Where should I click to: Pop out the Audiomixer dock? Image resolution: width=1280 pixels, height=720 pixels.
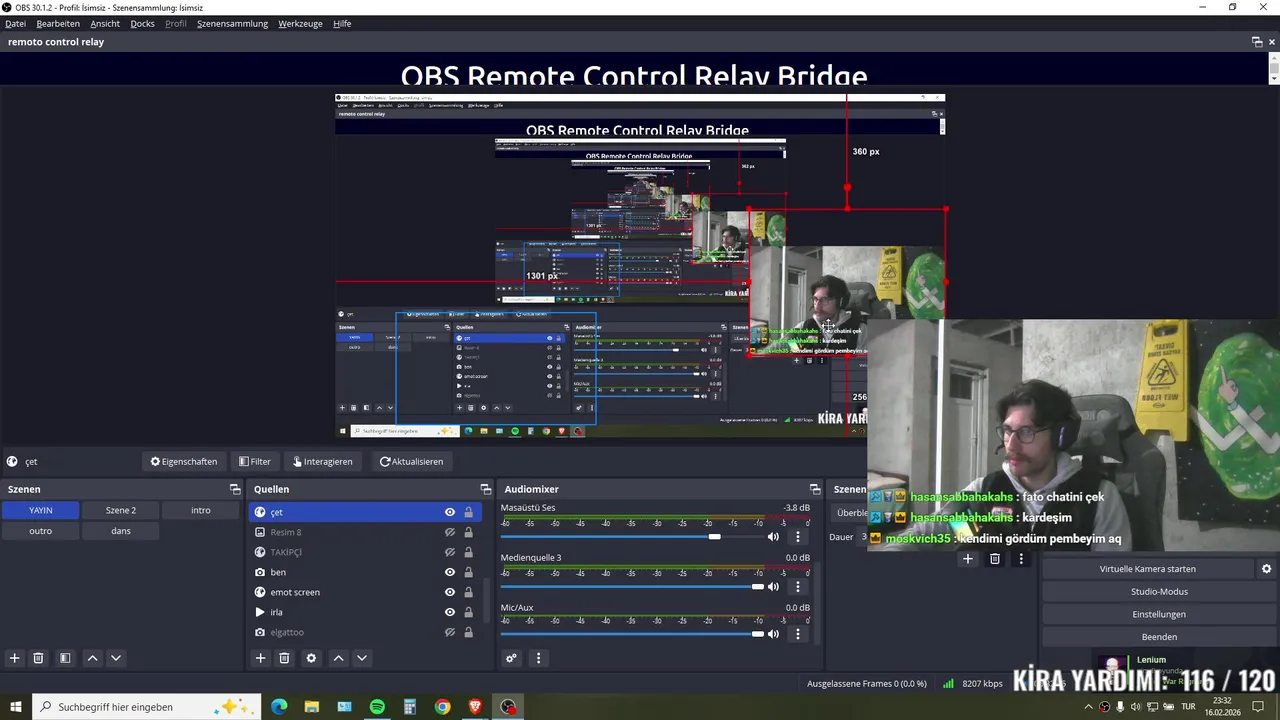tap(815, 489)
